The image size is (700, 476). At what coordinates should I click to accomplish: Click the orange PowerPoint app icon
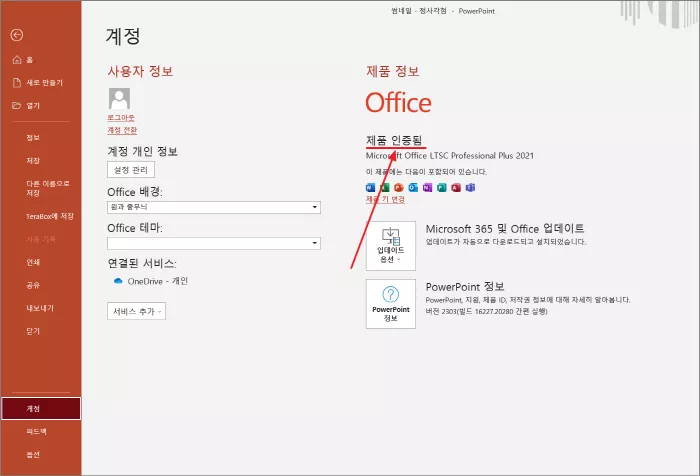coord(399,188)
